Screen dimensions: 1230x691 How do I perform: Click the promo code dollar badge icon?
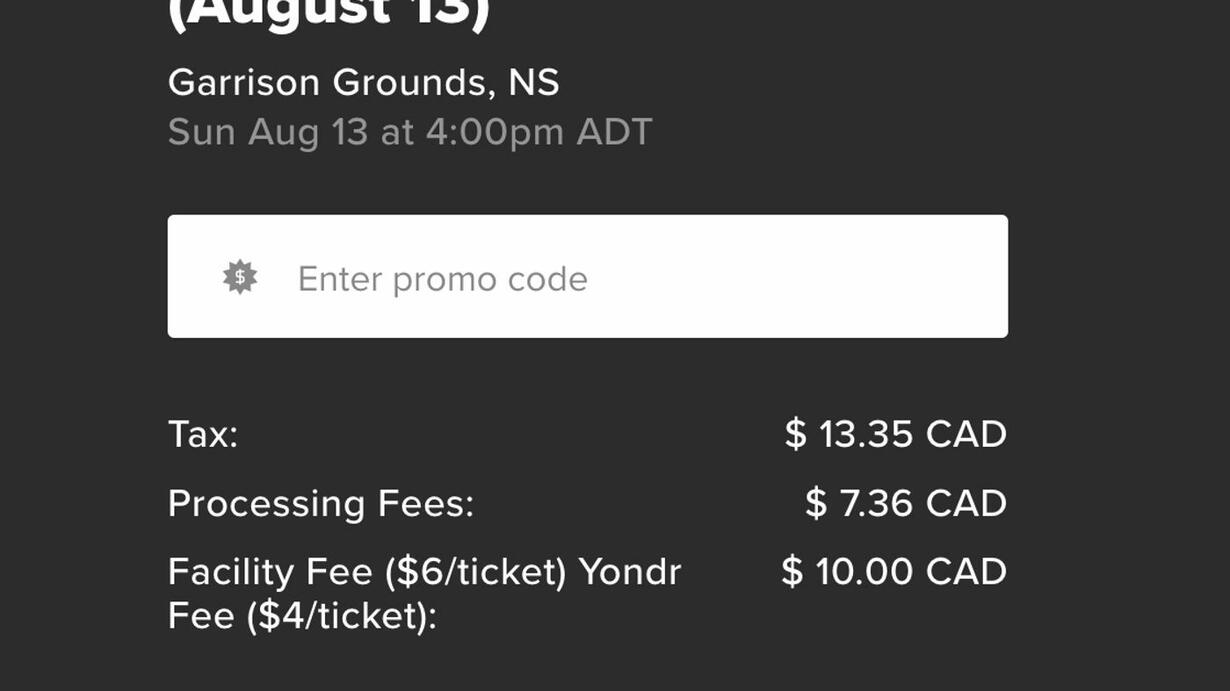[240, 277]
